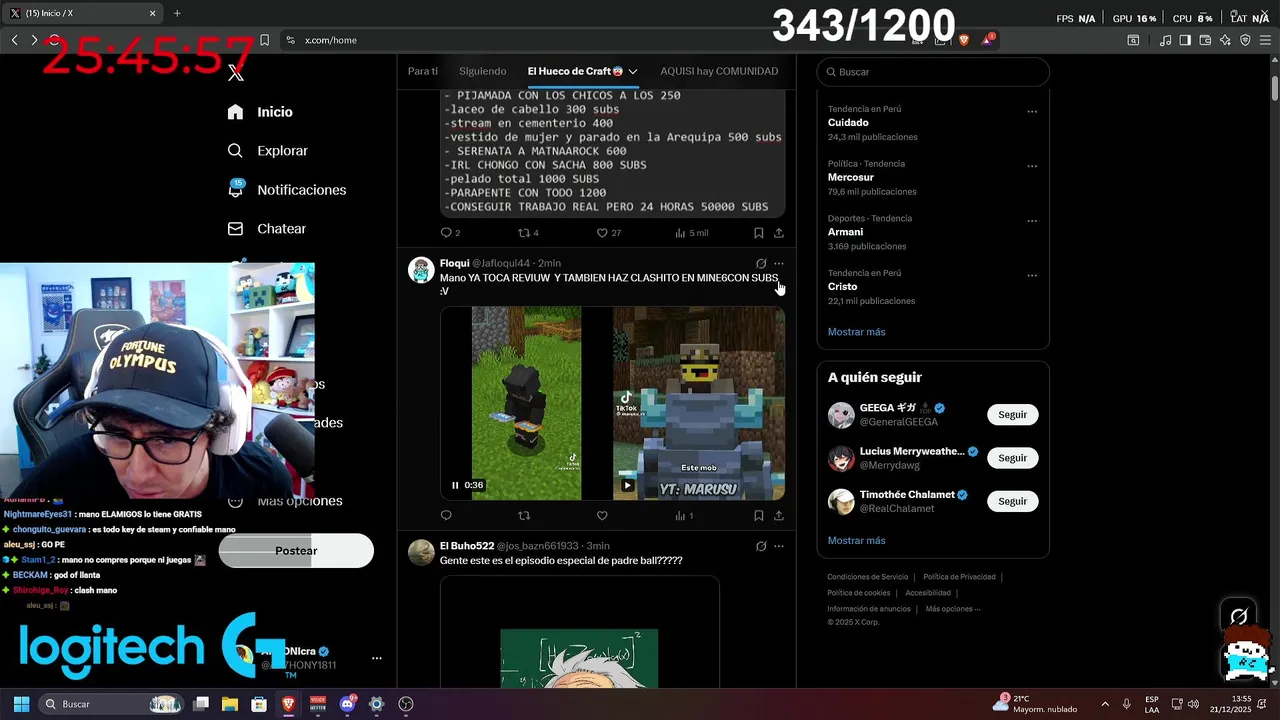Open Windows Start menu

pyautogui.click(x=21, y=704)
